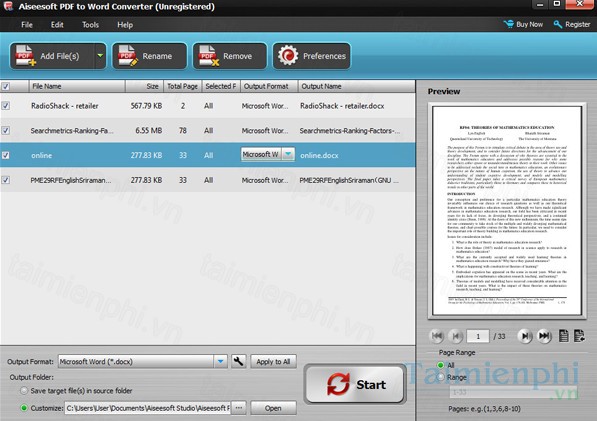Image resolution: width=597 pixels, height=421 pixels.
Task: Click the Selected F column header
Action: tap(220, 86)
